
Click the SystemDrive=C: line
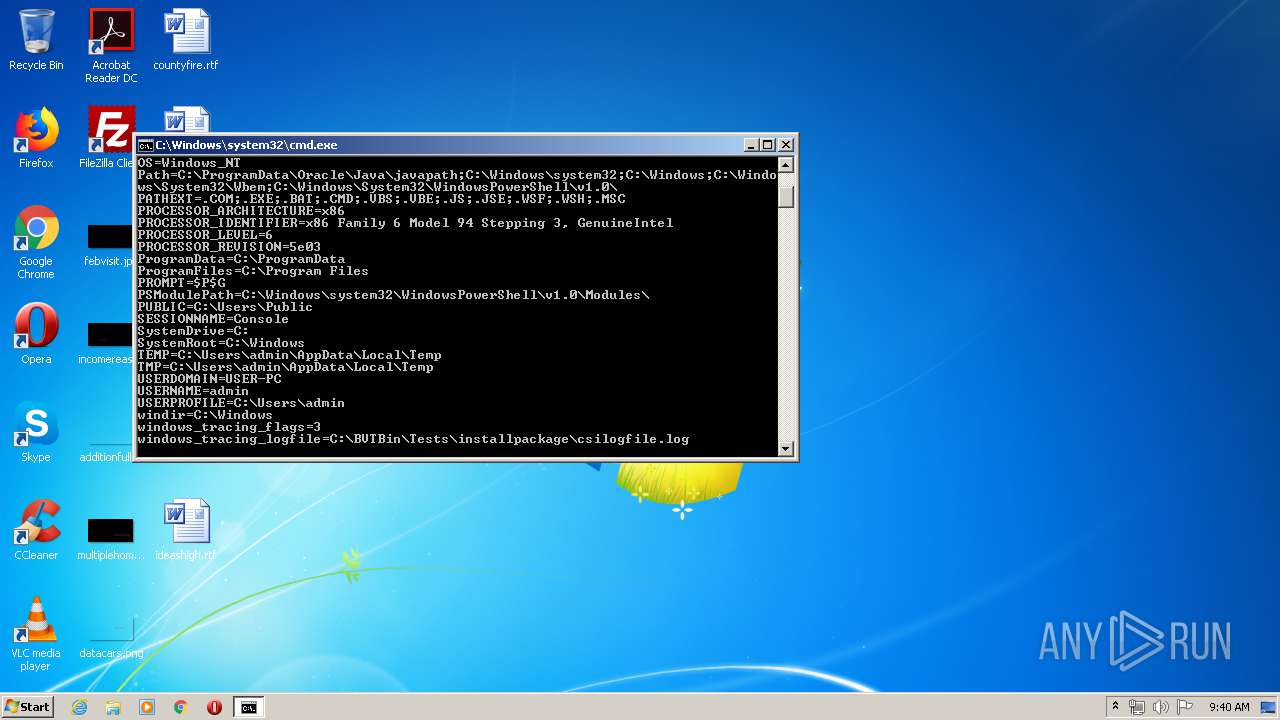point(193,331)
